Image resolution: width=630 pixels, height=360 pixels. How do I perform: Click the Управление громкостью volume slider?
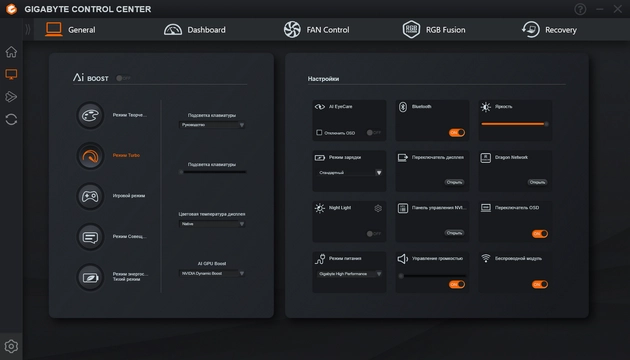(432, 276)
